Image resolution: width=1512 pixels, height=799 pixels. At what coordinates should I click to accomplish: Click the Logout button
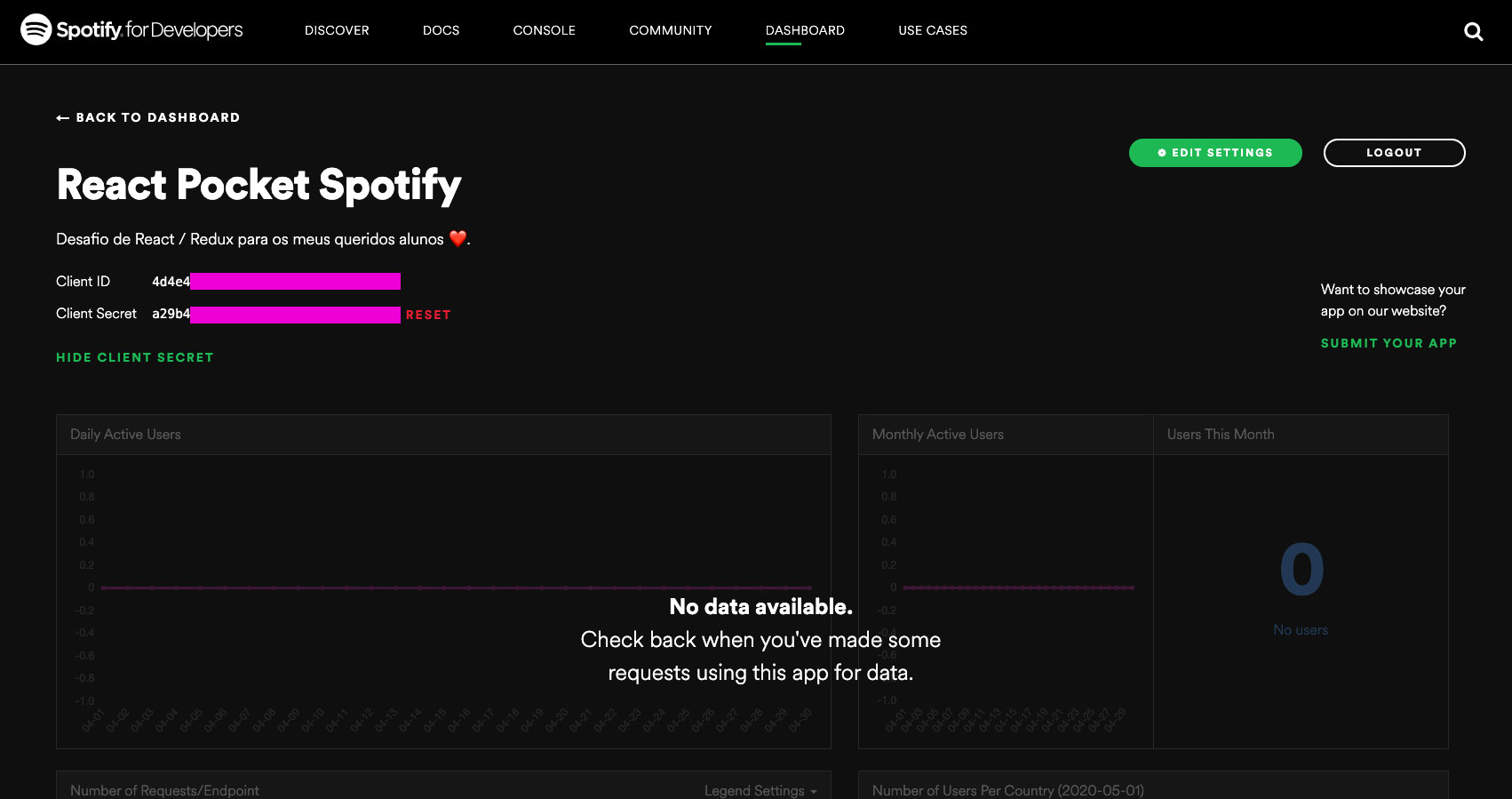[1394, 153]
